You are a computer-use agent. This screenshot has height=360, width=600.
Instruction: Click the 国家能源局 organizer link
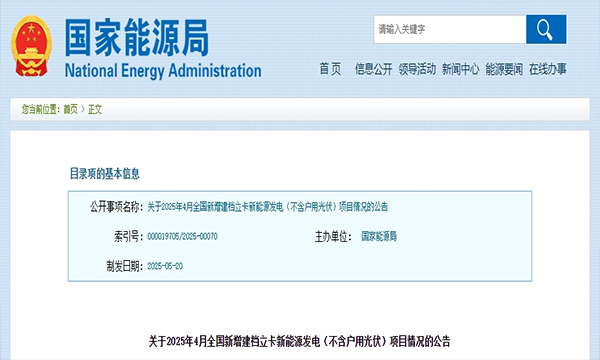coord(379,236)
